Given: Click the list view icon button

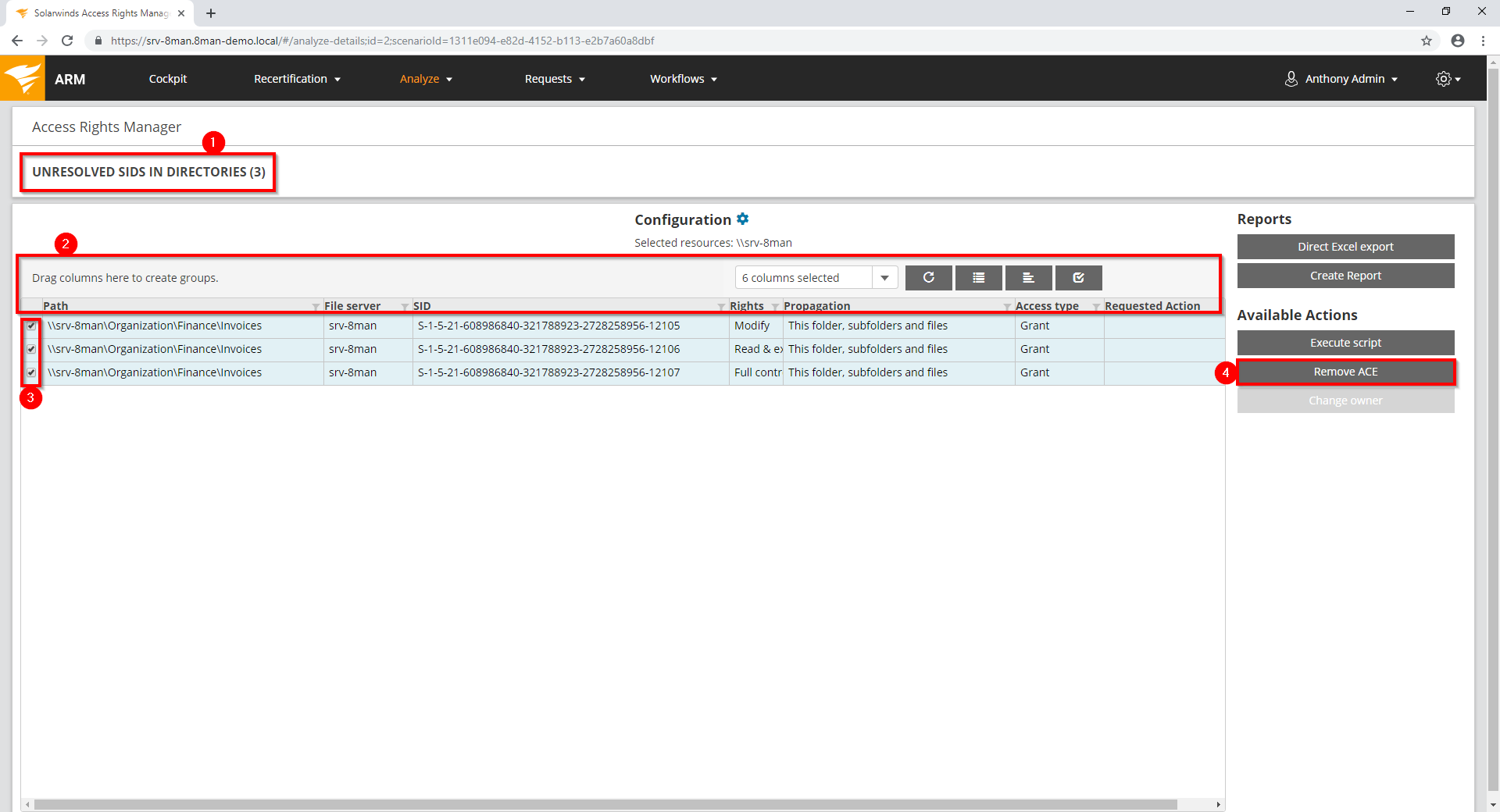Looking at the screenshot, I should point(978,278).
